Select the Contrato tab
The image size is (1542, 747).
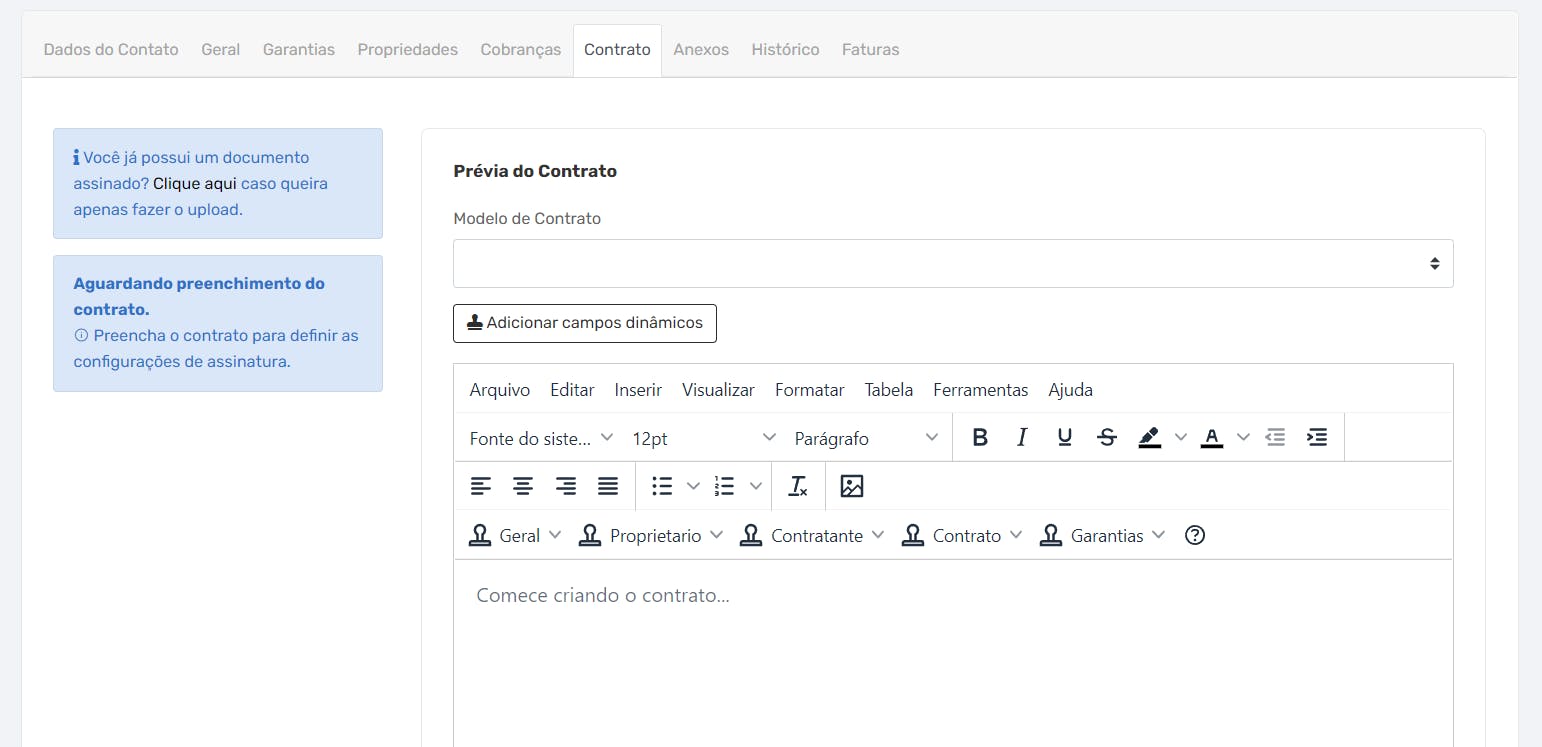click(617, 50)
